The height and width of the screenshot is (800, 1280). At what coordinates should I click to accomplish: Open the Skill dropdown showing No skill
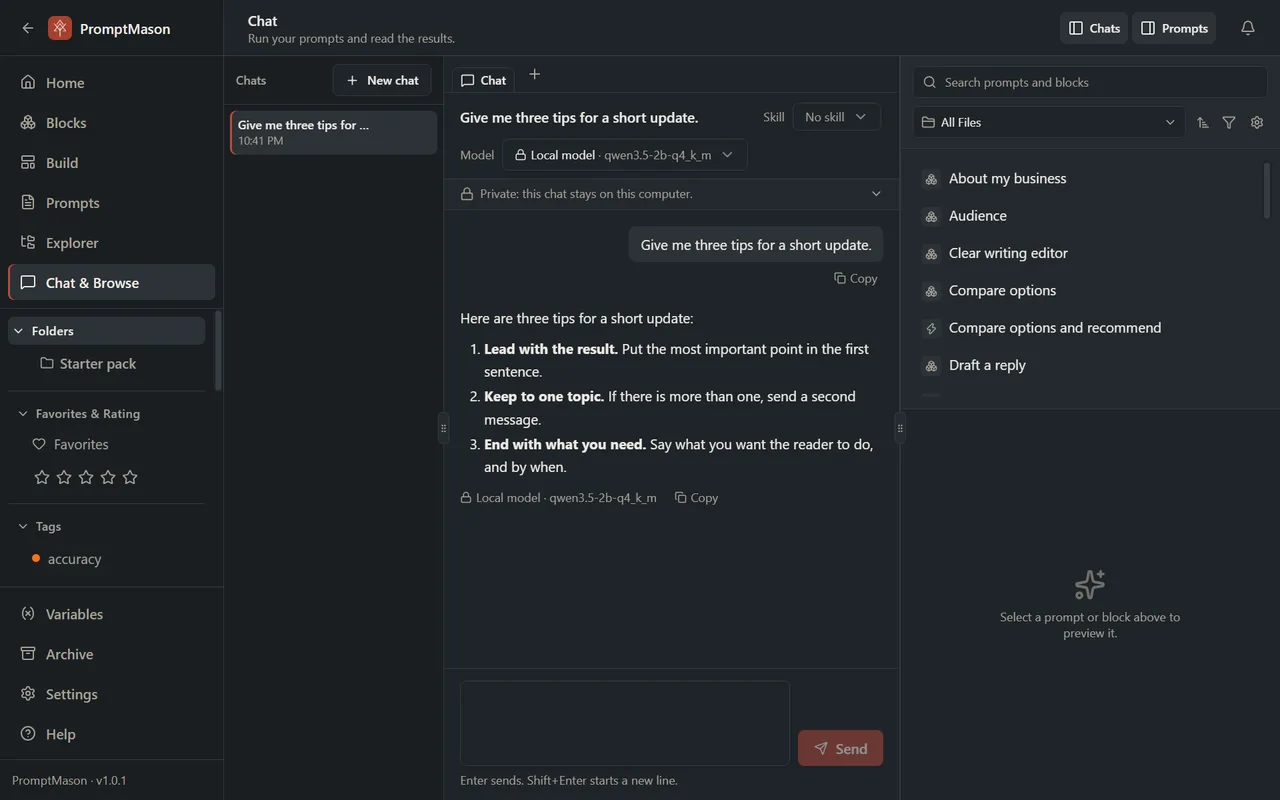(x=837, y=117)
